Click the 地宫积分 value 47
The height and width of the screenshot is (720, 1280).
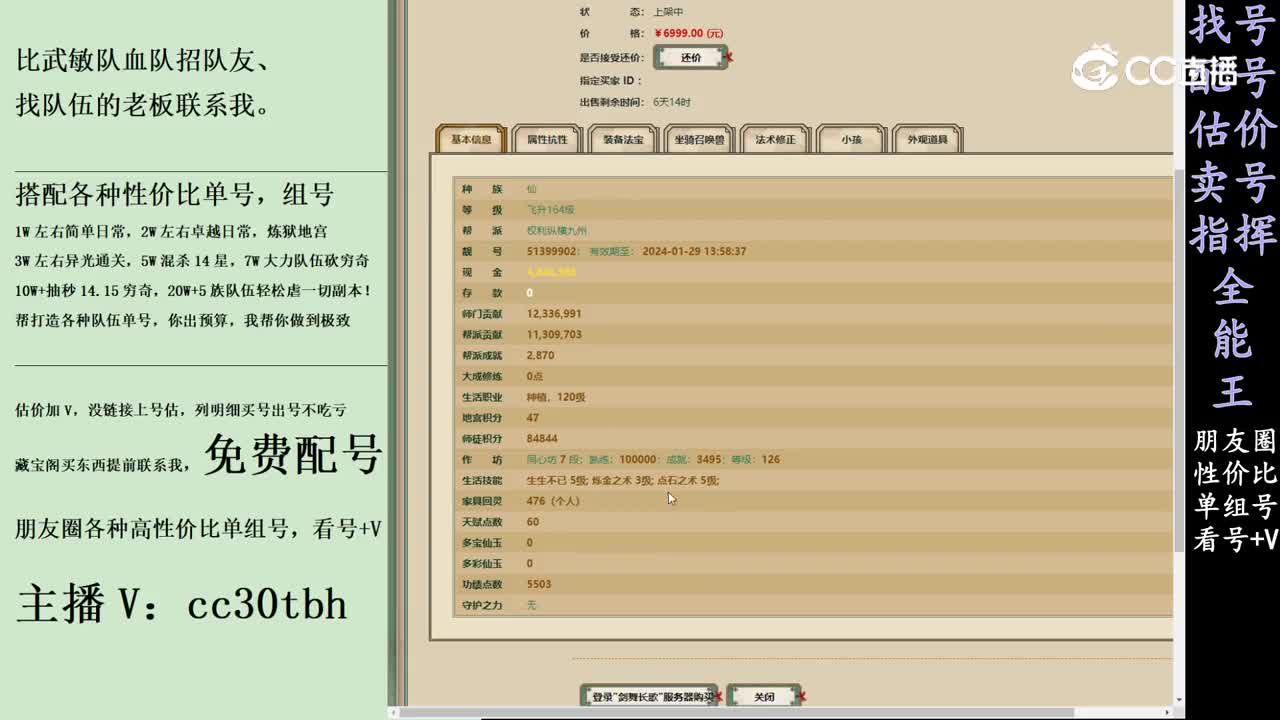pyautogui.click(x=532, y=418)
